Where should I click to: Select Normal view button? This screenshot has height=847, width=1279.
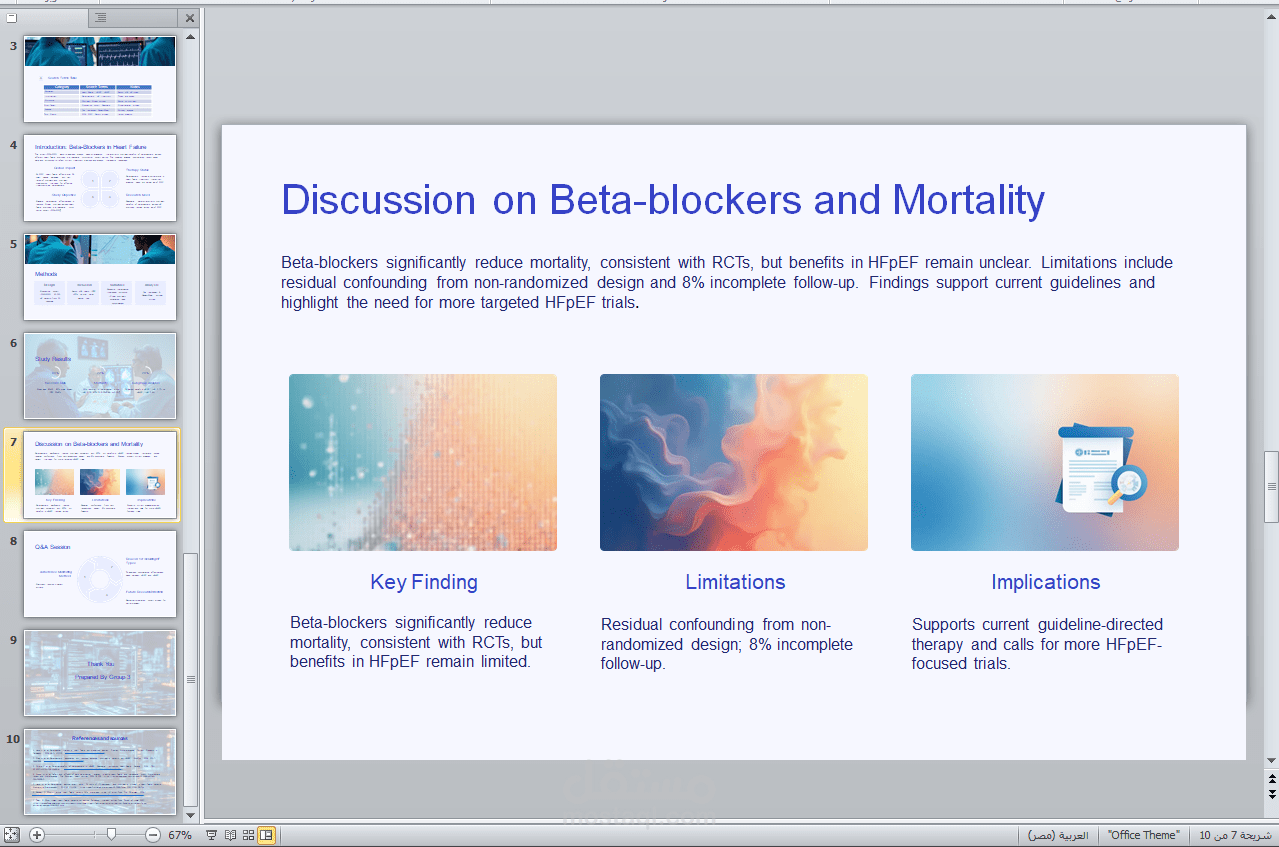[x=266, y=834]
